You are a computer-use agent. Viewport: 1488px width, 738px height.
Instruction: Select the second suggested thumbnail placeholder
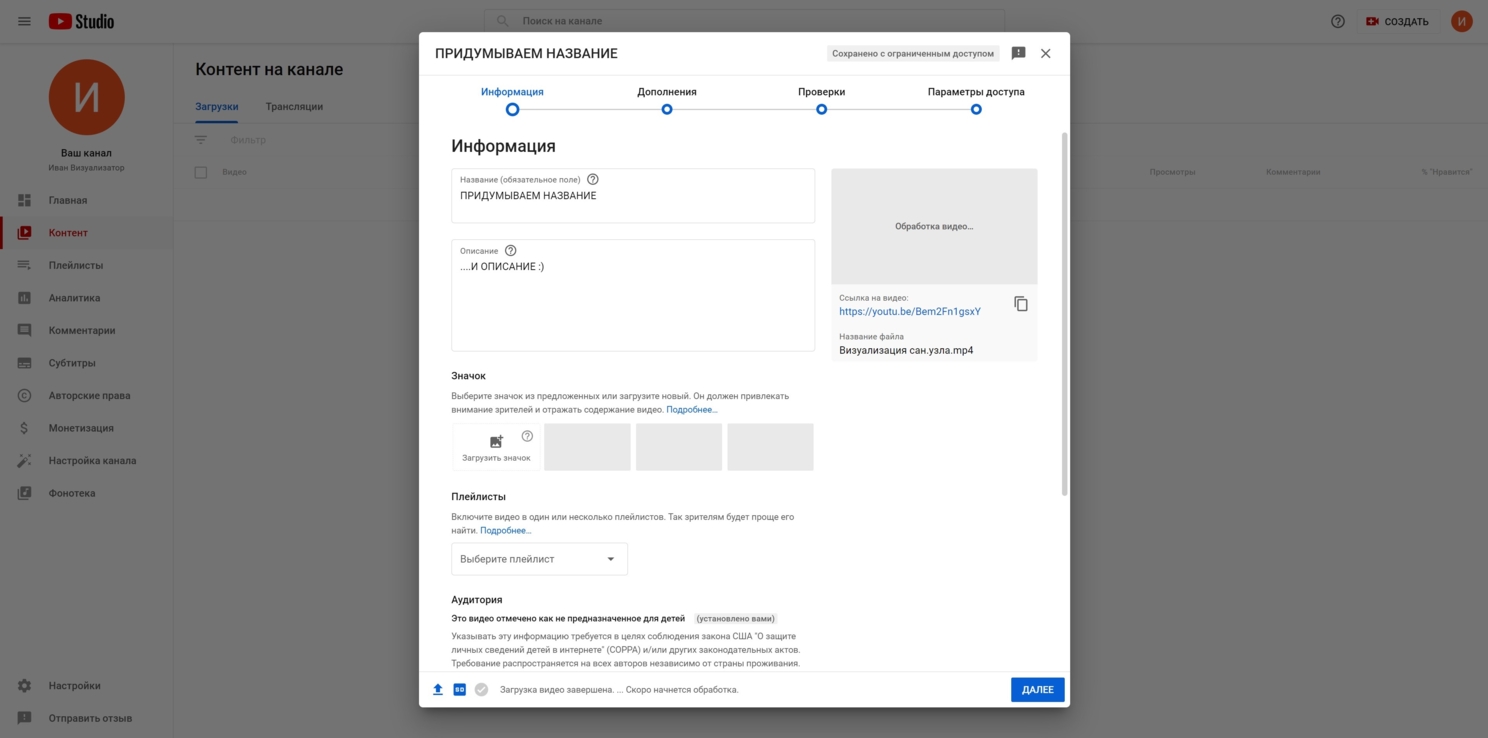(x=679, y=447)
